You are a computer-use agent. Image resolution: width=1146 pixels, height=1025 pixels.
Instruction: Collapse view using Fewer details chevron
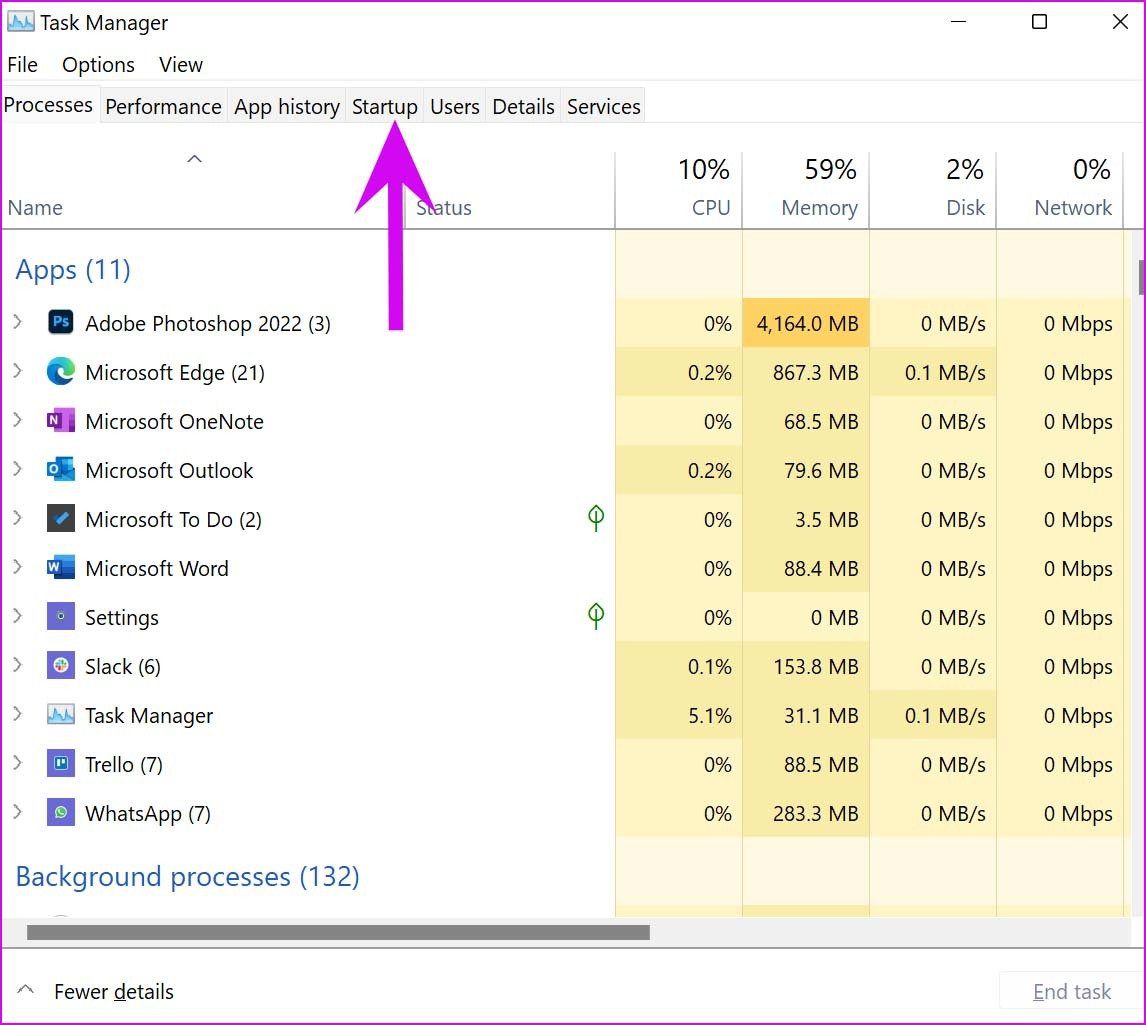coord(26,990)
